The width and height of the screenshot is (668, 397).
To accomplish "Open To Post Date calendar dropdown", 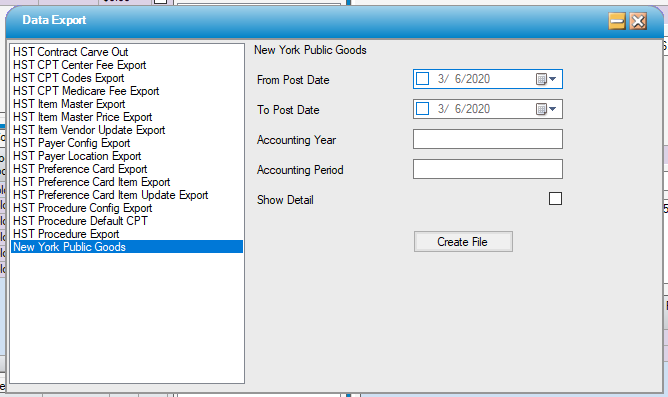I will pyautogui.click(x=547, y=109).
